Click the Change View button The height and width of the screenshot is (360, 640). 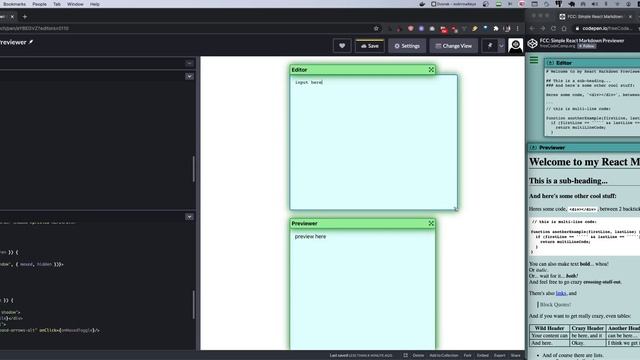[453, 46]
